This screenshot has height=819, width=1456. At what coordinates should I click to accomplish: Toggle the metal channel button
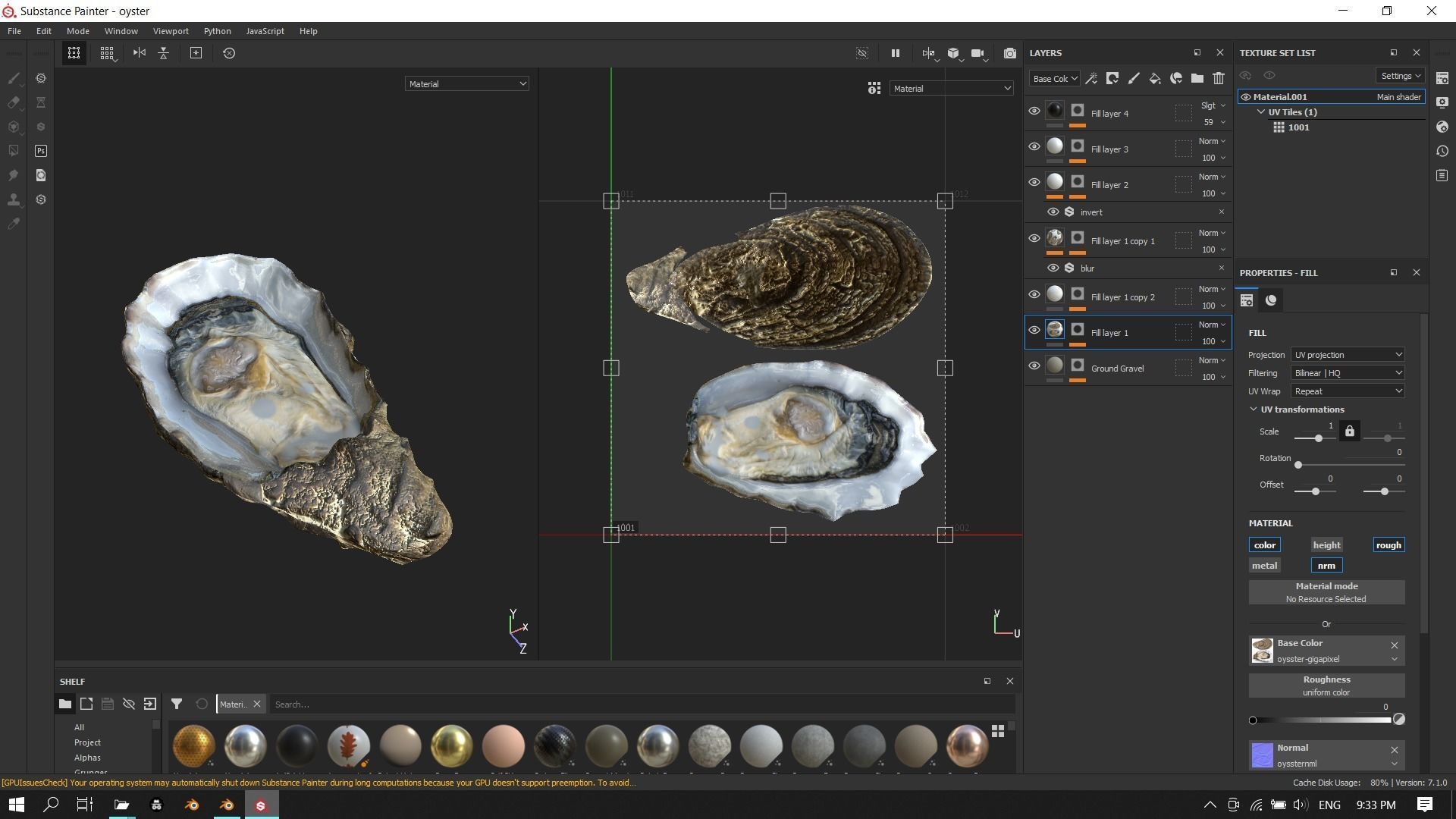tap(1265, 566)
